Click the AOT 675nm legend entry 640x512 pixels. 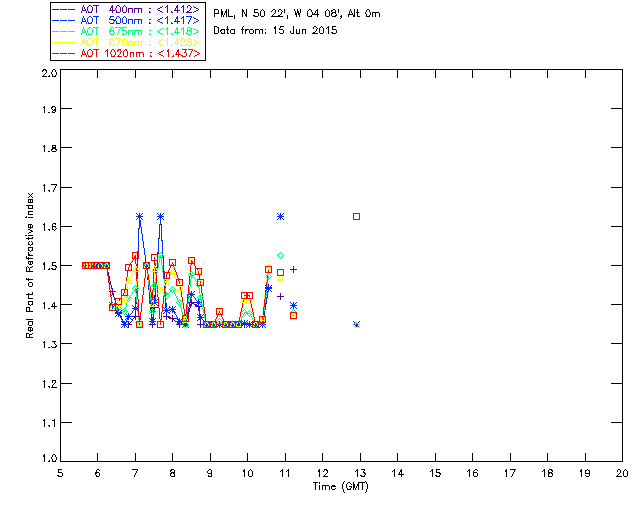point(126,31)
